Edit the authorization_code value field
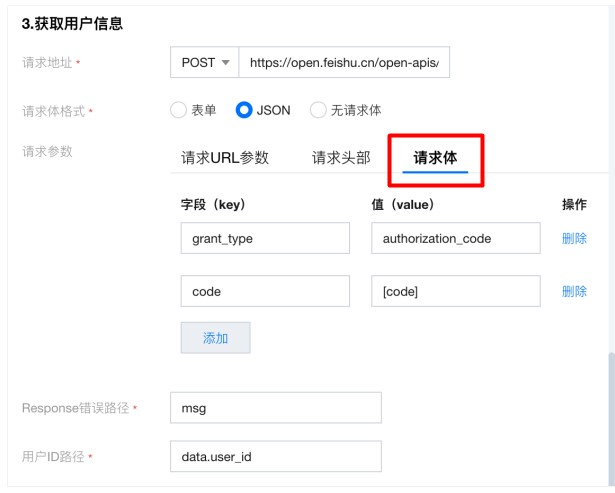 pyautogui.click(x=456, y=238)
